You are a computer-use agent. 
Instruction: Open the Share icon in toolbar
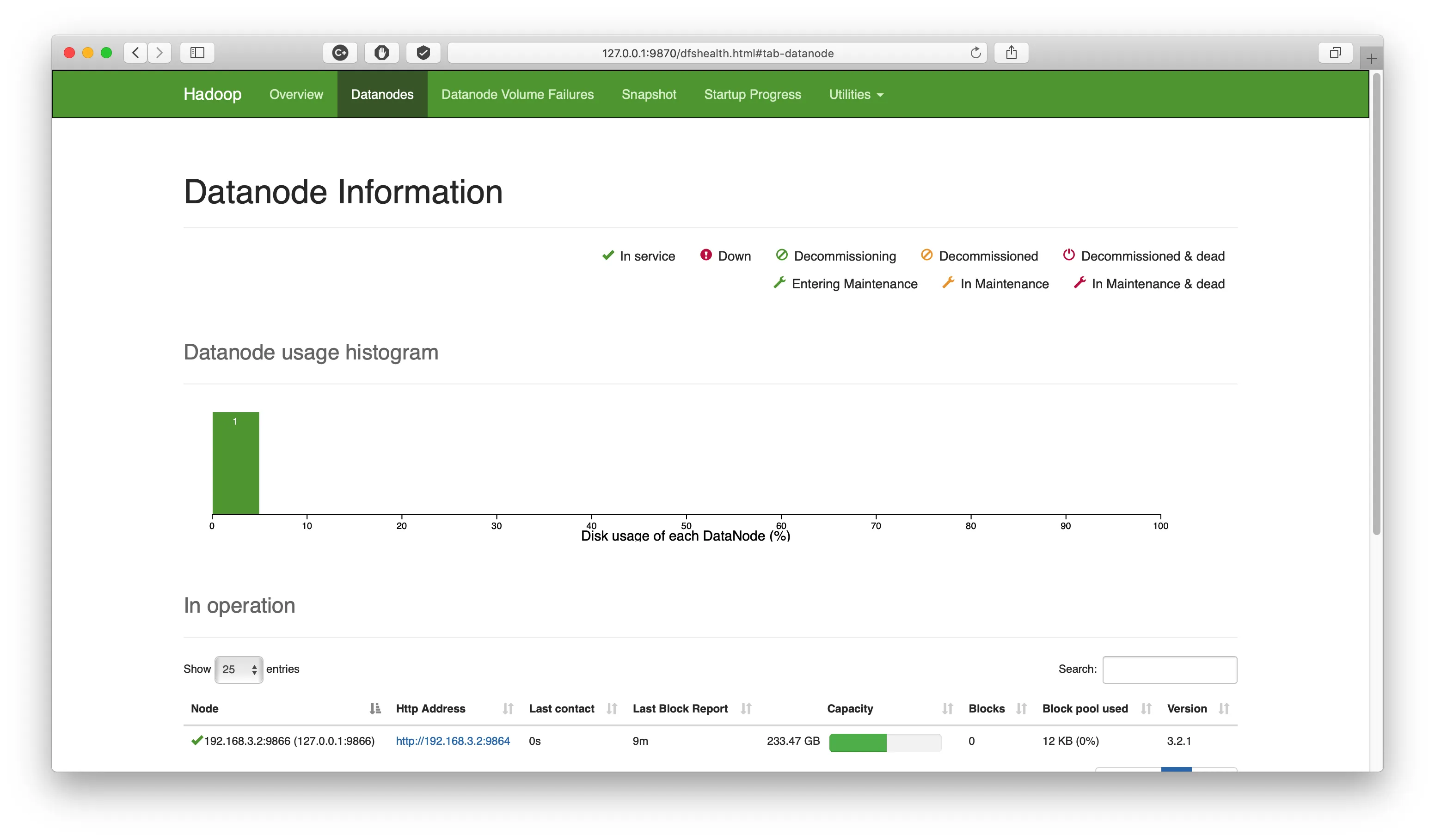(1011, 53)
